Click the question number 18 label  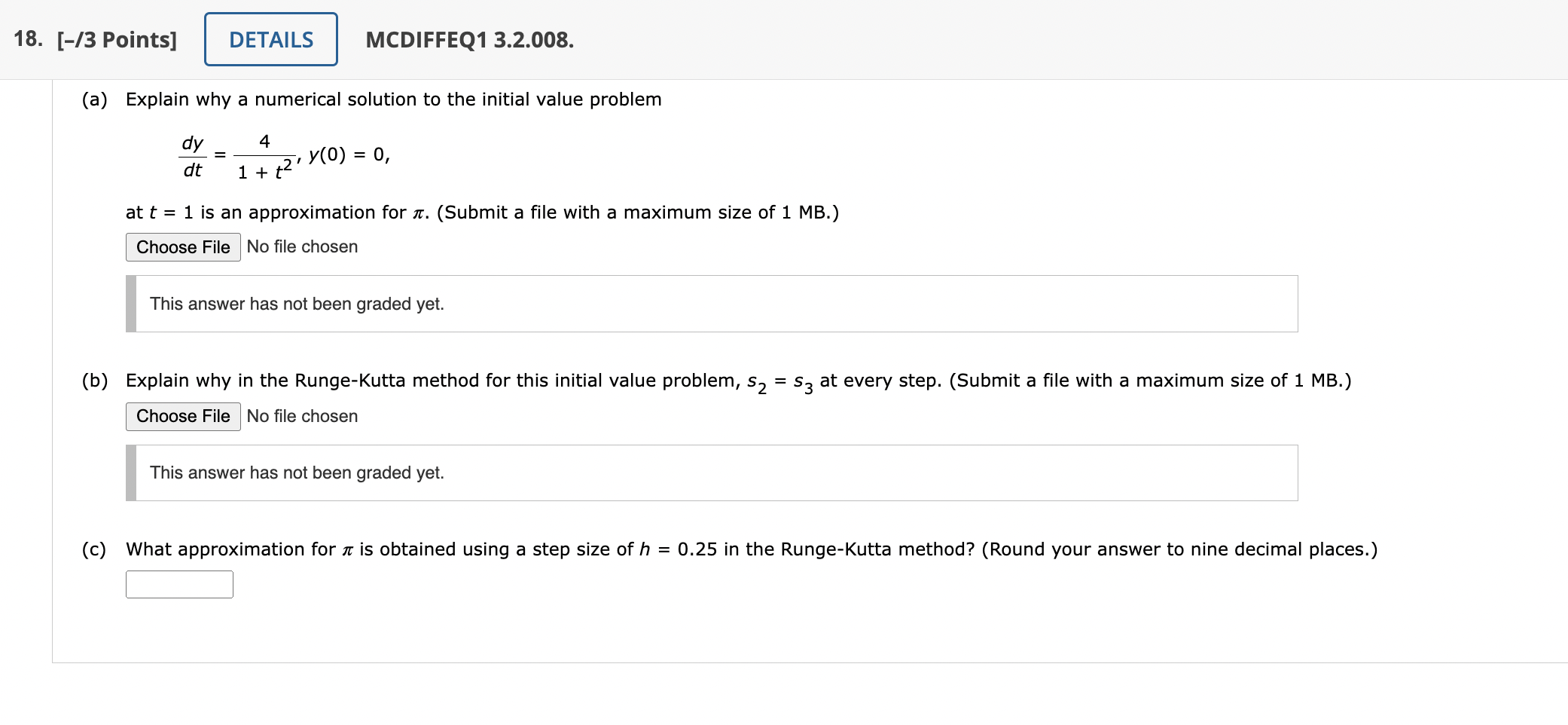coord(28,39)
